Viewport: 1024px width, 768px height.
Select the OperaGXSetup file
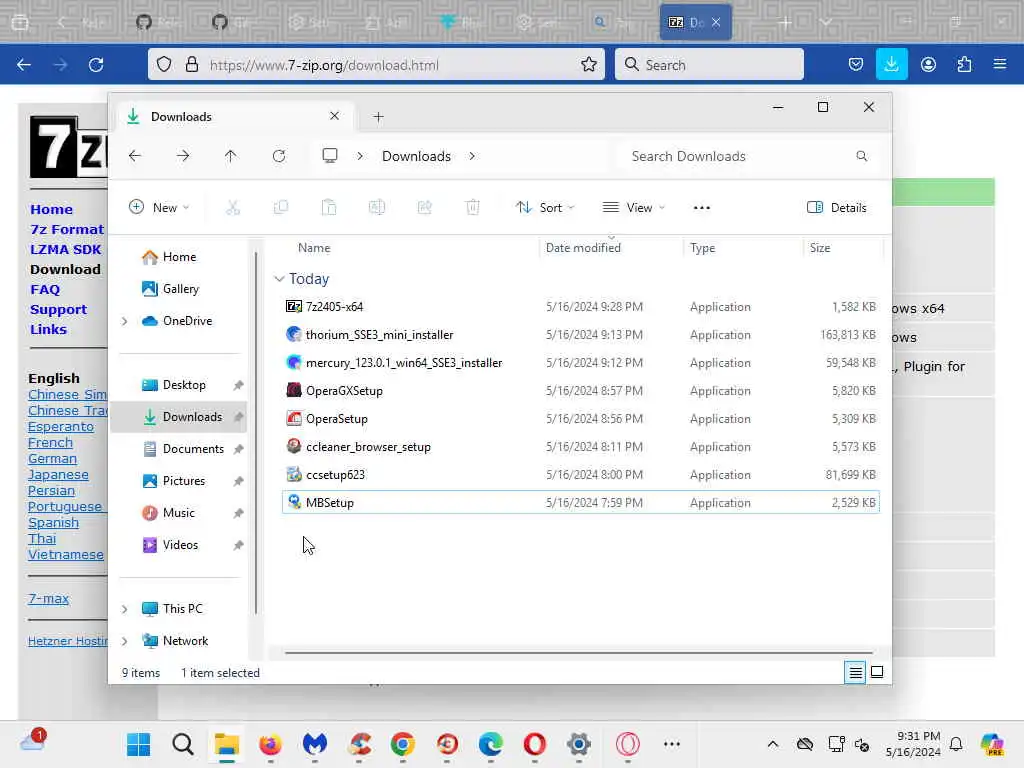pos(581,391)
